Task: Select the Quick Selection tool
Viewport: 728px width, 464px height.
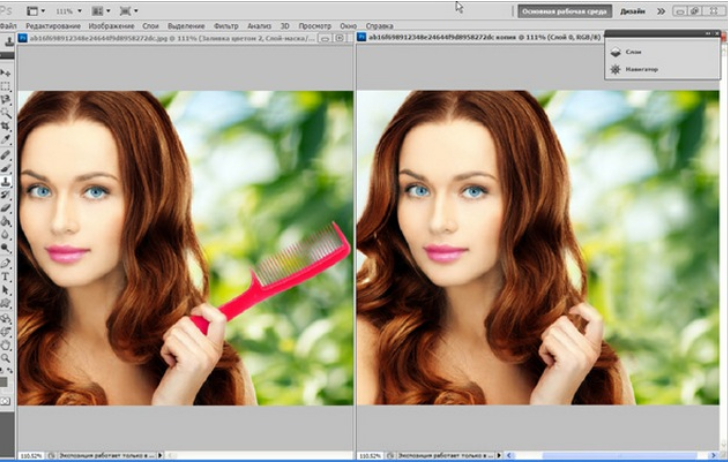Action: coord(6,113)
